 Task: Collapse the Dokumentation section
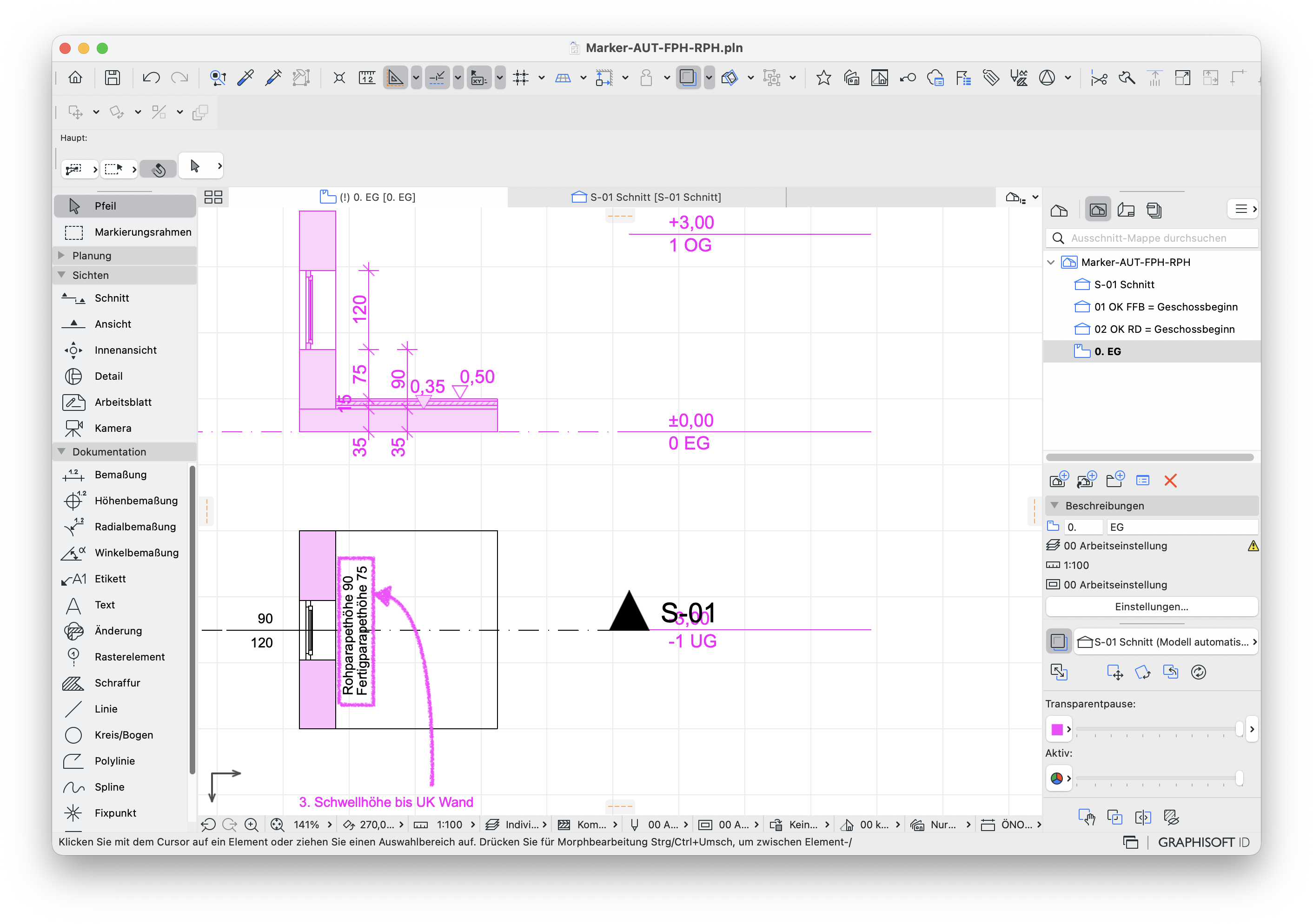[x=62, y=451]
